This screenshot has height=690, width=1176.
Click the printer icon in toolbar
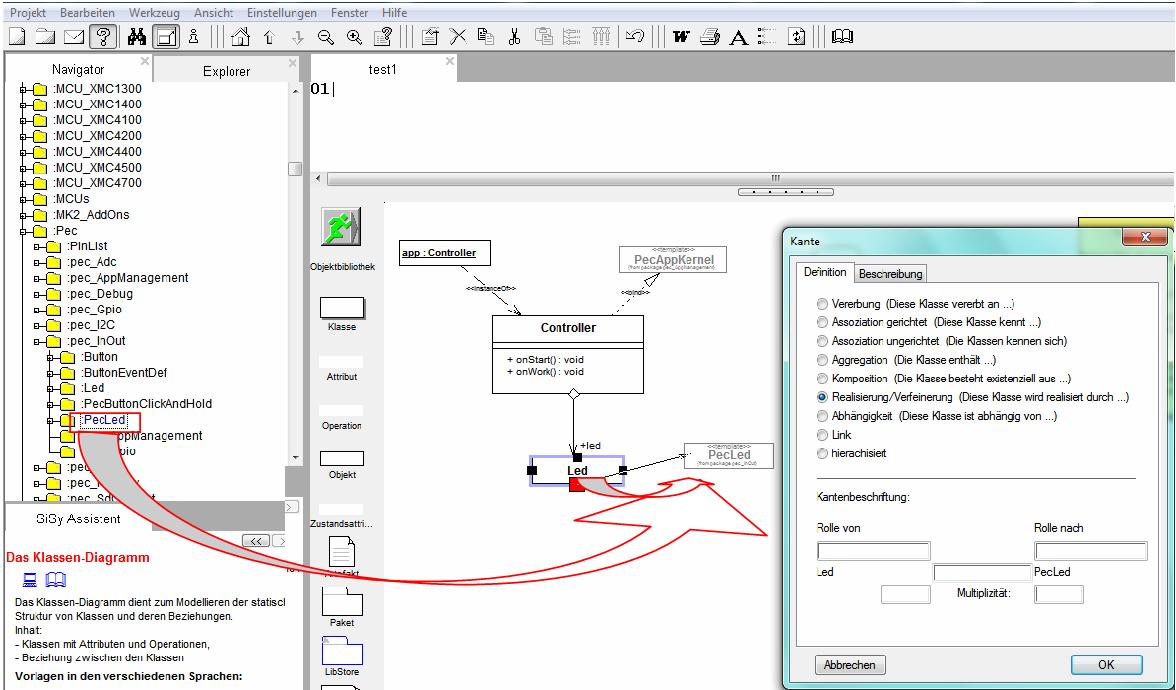[x=711, y=37]
